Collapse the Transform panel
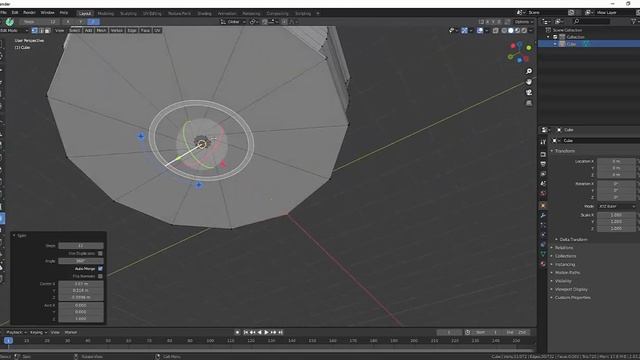Screen dimensions: 640x360 (551, 151)
